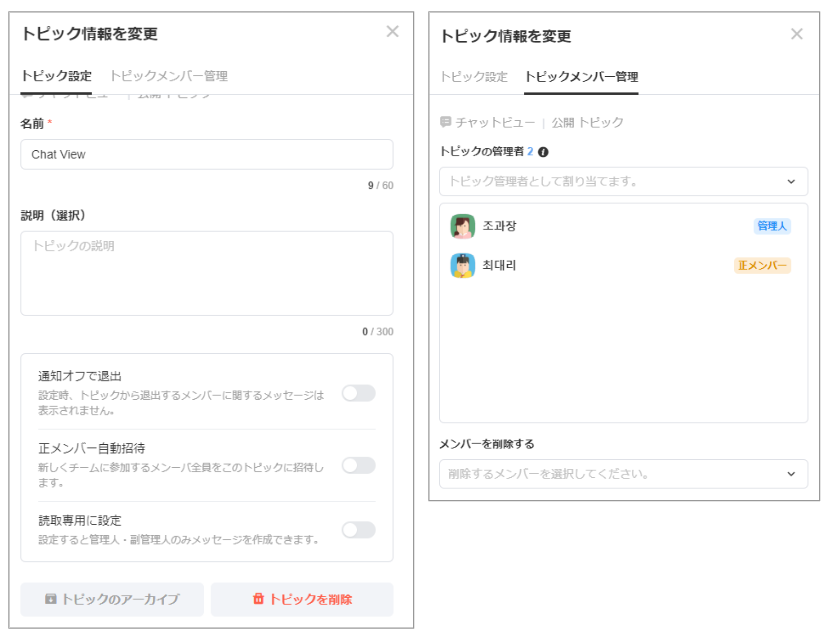Enable the 通知オフで退出 toggle

pyautogui.click(x=358, y=393)
